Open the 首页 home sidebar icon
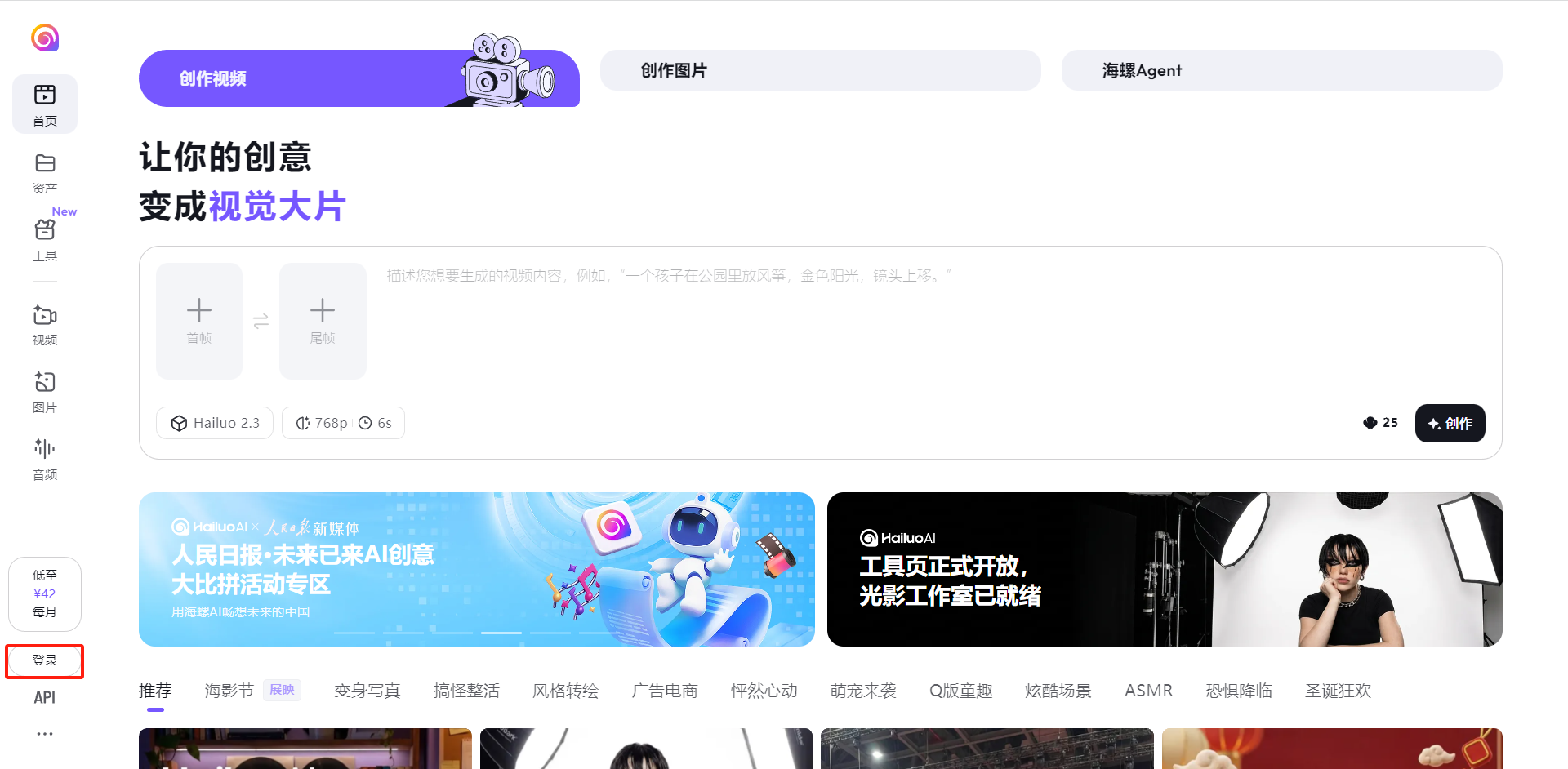1568x769 pixels. 45,104
